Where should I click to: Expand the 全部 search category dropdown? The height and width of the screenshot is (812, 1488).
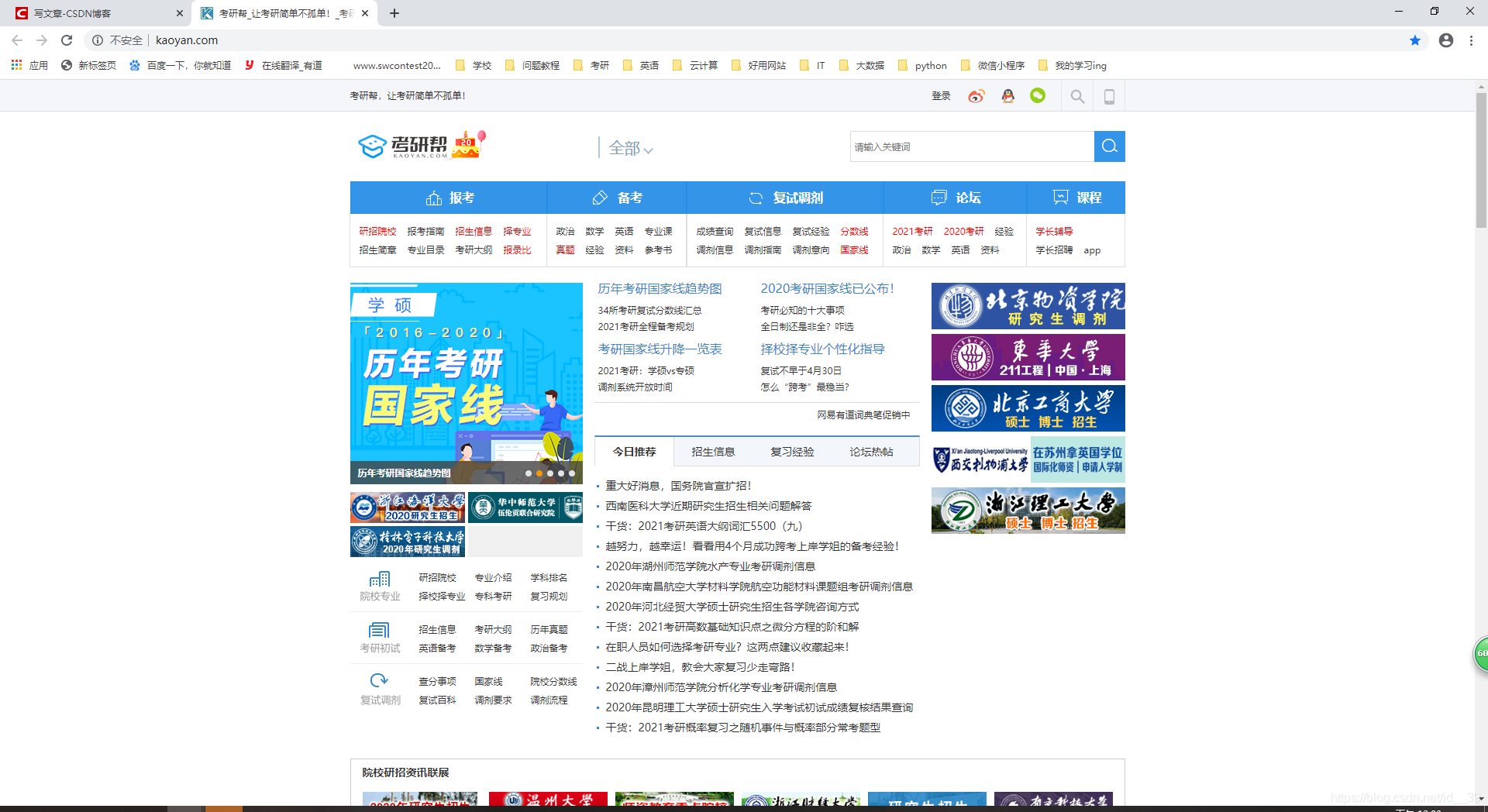click(x=629, y=148)
